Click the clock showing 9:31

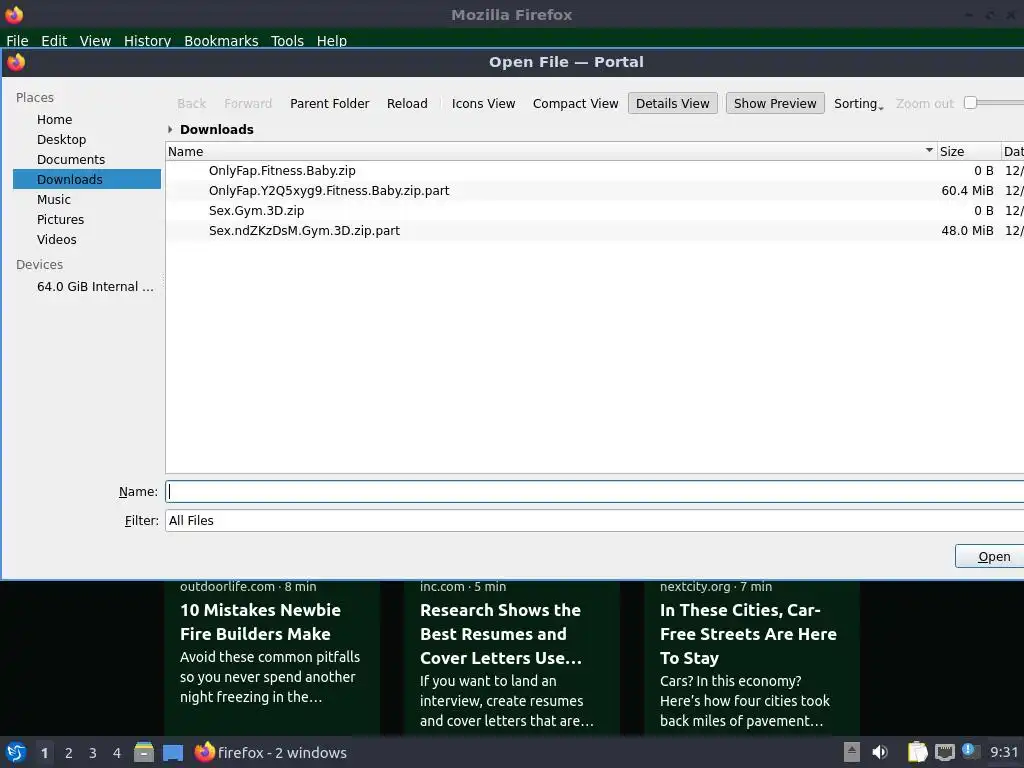coord(1004,752)
